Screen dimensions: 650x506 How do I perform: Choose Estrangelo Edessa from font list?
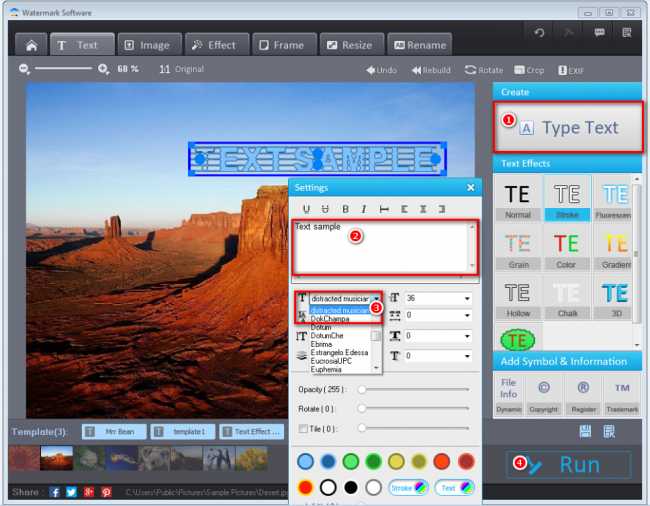pyautogui.click(x=339, y=352)
